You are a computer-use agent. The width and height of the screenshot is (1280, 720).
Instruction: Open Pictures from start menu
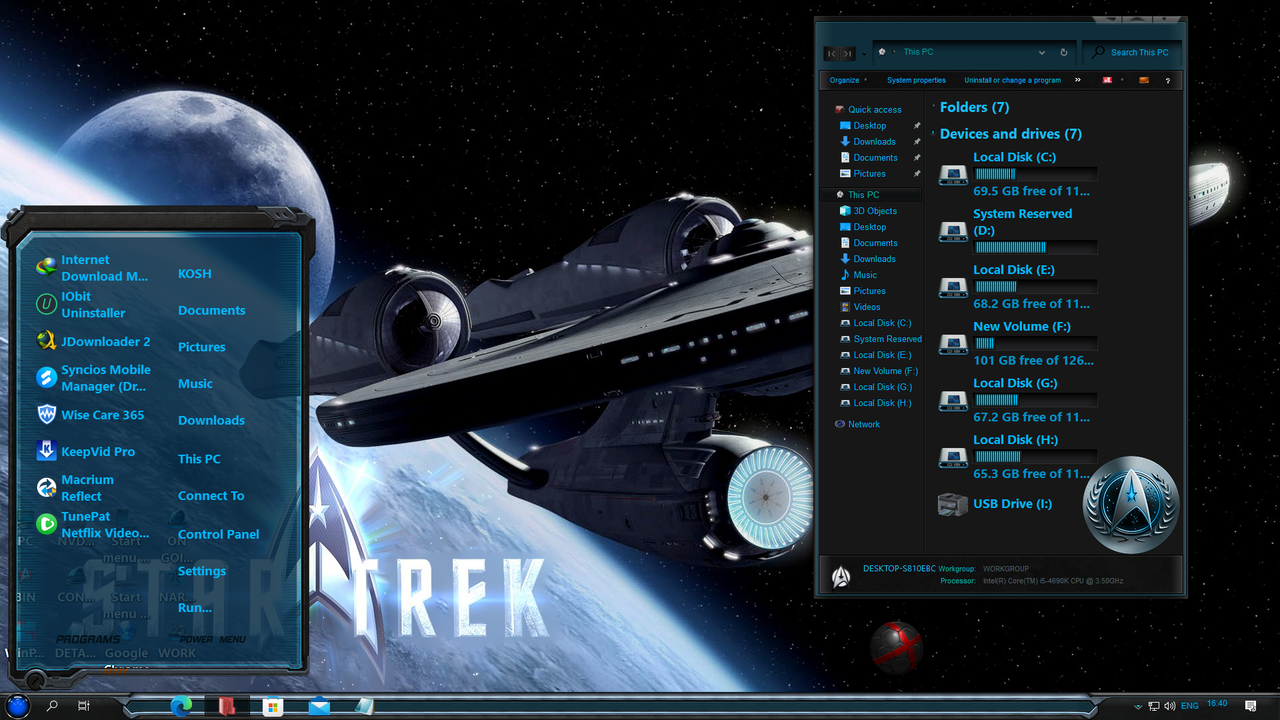[201, 347]
